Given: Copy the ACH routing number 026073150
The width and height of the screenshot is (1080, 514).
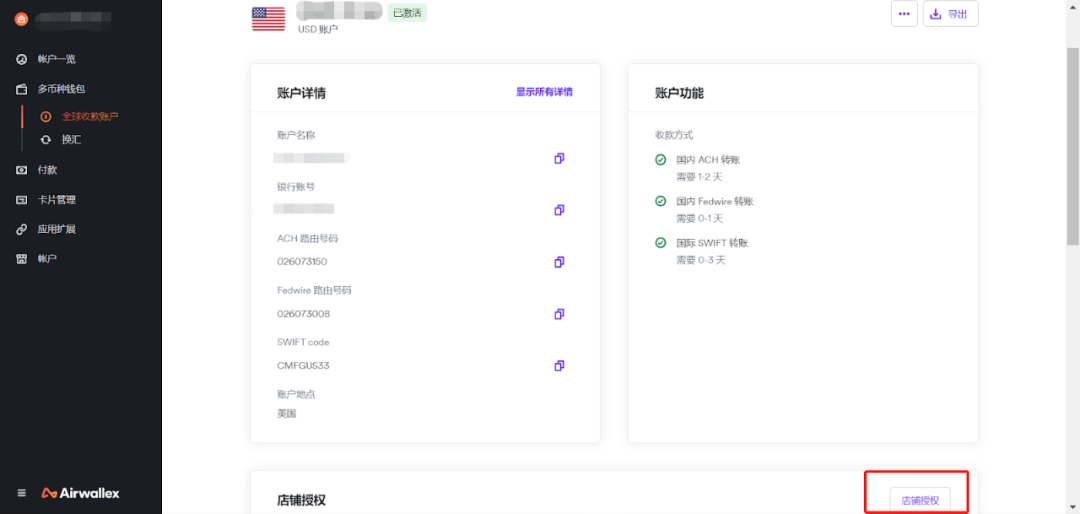Looking at the screenshot, I should point(559,262).
